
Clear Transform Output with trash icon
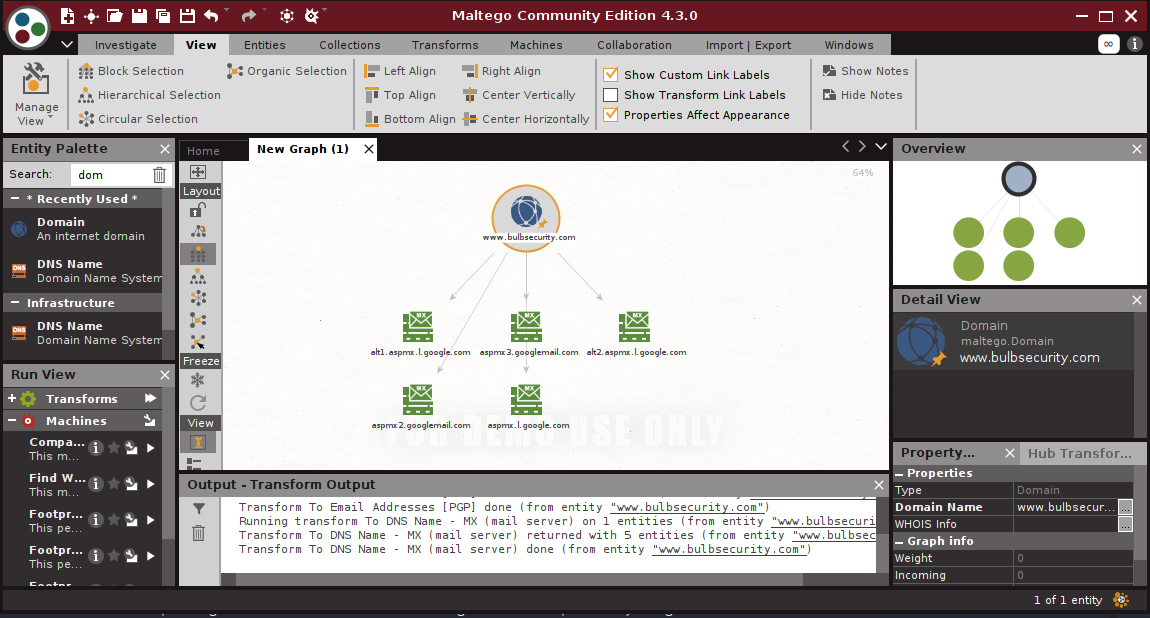(199, 533)
